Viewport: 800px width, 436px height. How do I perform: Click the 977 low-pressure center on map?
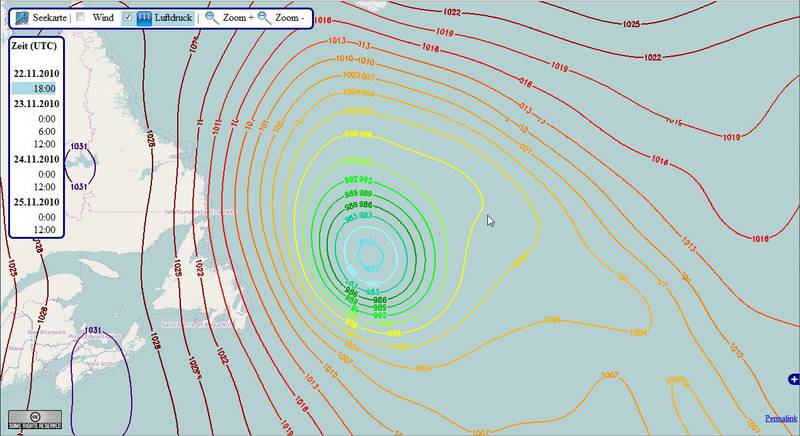tap(367, 255)
